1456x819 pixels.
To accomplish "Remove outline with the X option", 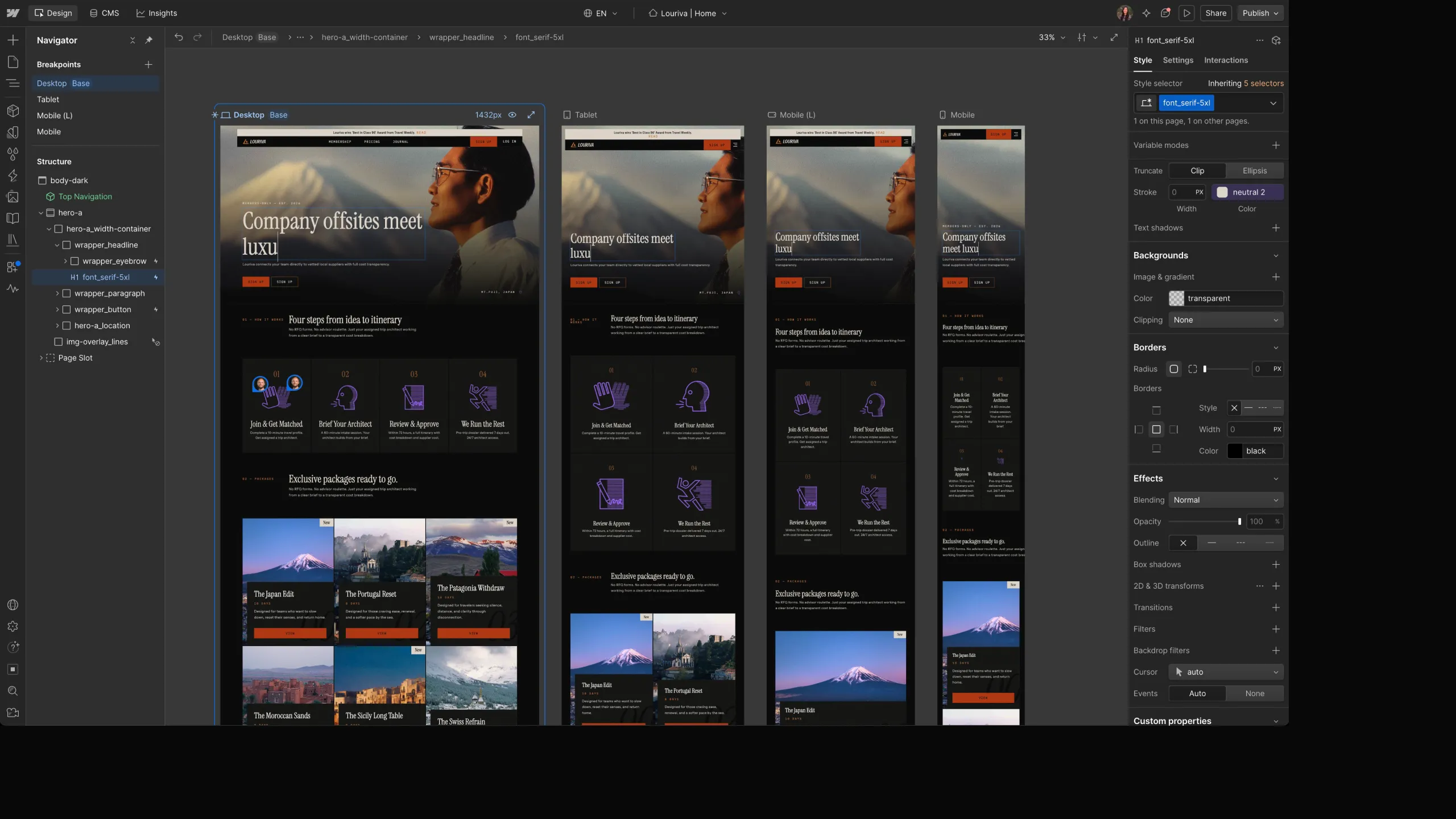I will [x=1183, y=543].
